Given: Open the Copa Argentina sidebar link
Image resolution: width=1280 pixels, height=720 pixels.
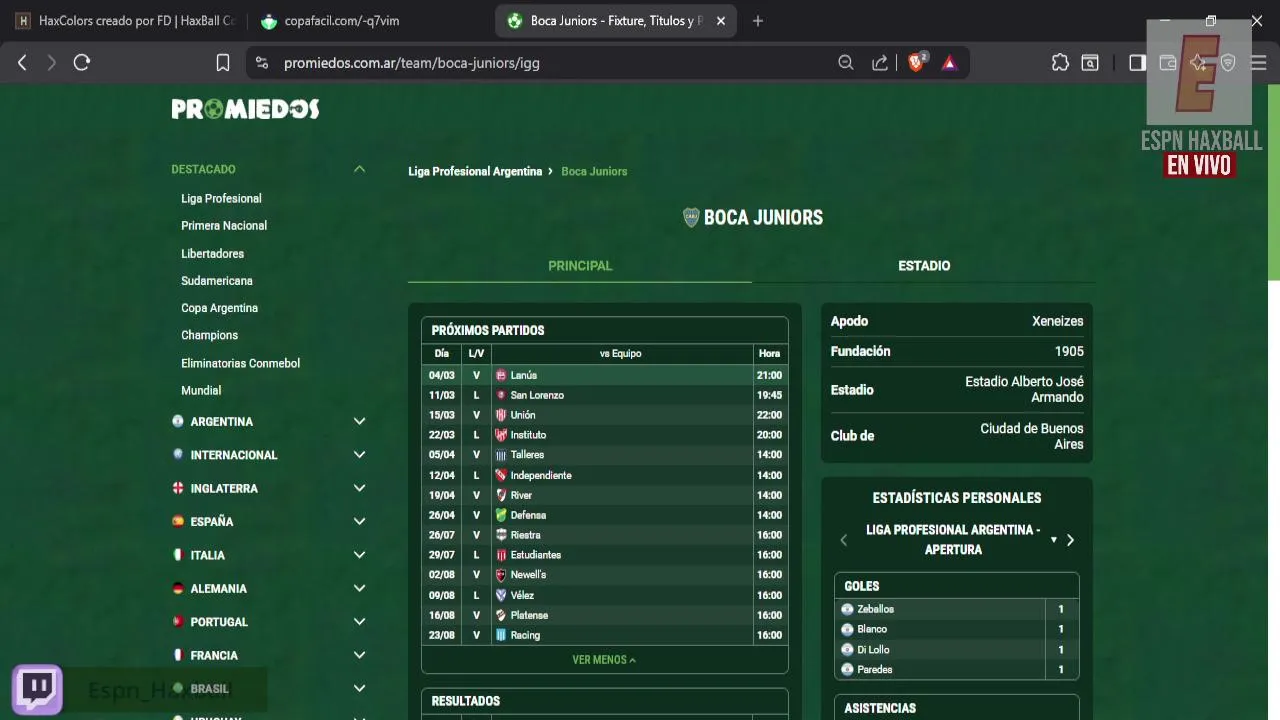Looking at the screenshot, I should click(x=219, y=308).
